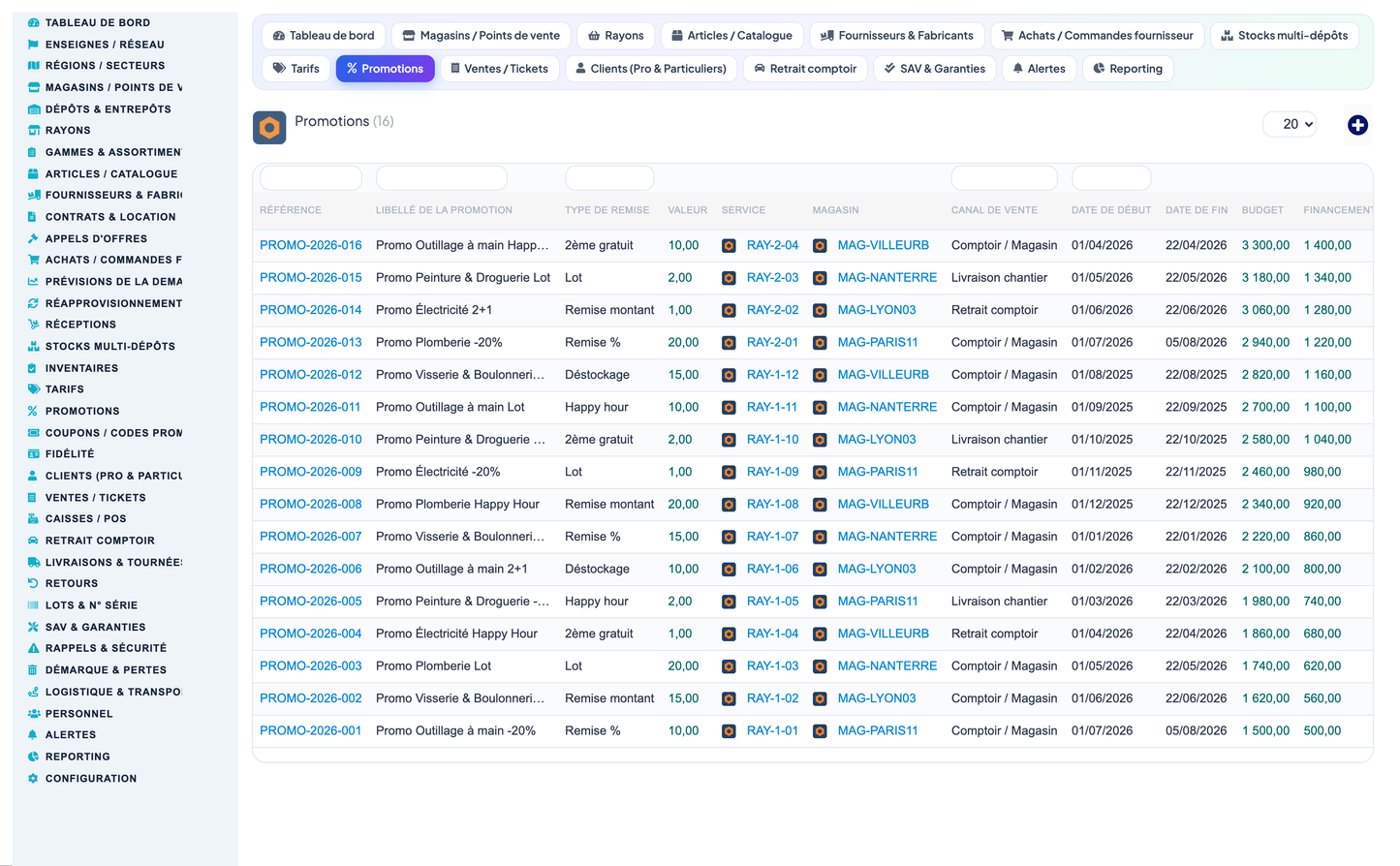Click the blue plus add promotion icon
This screenshot has width=1400, height=866.
[x=1357, y=125]
